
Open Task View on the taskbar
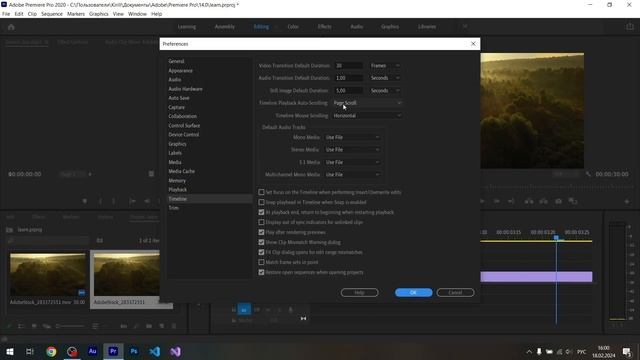pos(30,351)
